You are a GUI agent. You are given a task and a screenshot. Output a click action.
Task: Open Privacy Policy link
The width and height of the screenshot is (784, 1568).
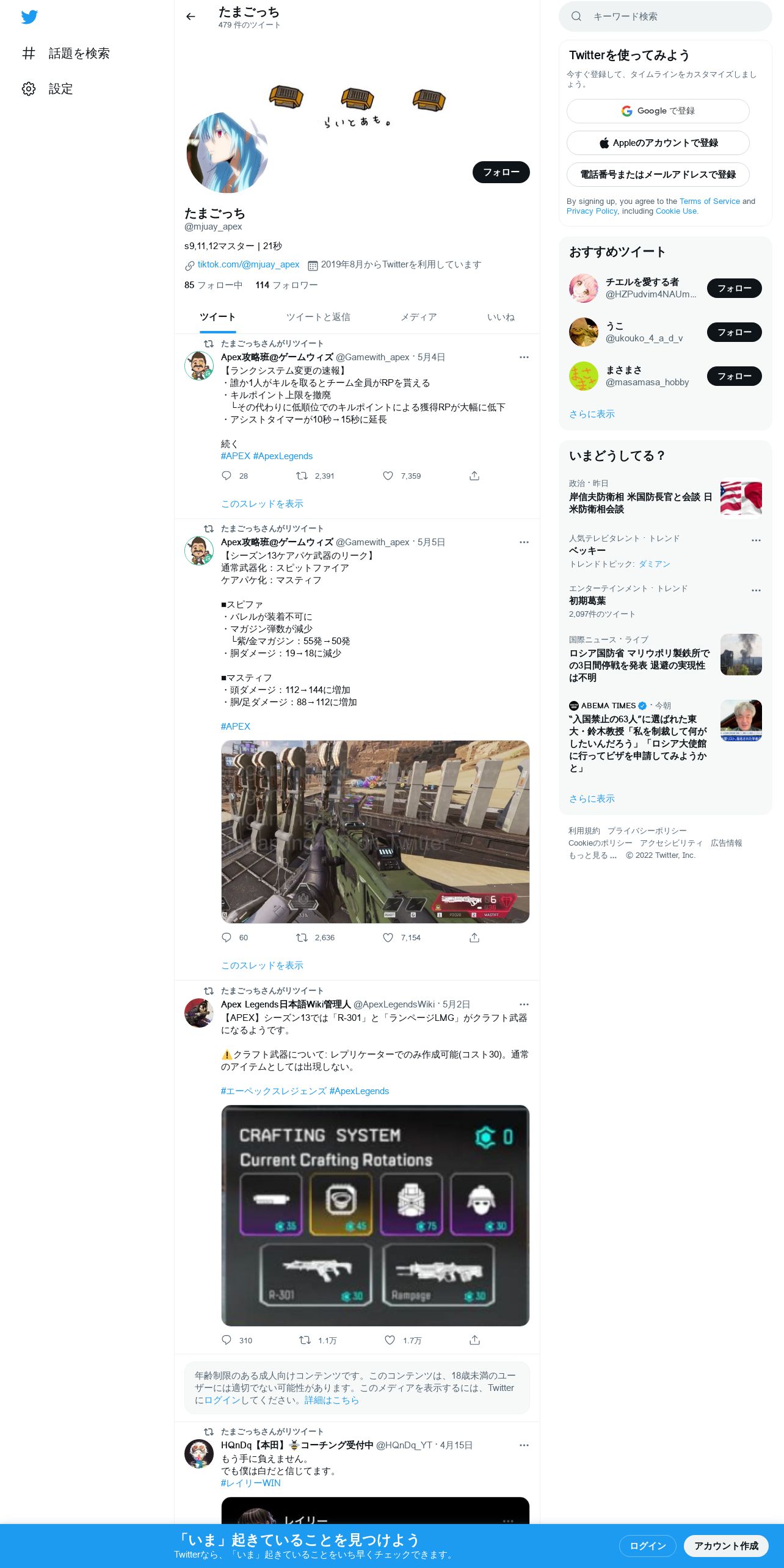point(592,211)
